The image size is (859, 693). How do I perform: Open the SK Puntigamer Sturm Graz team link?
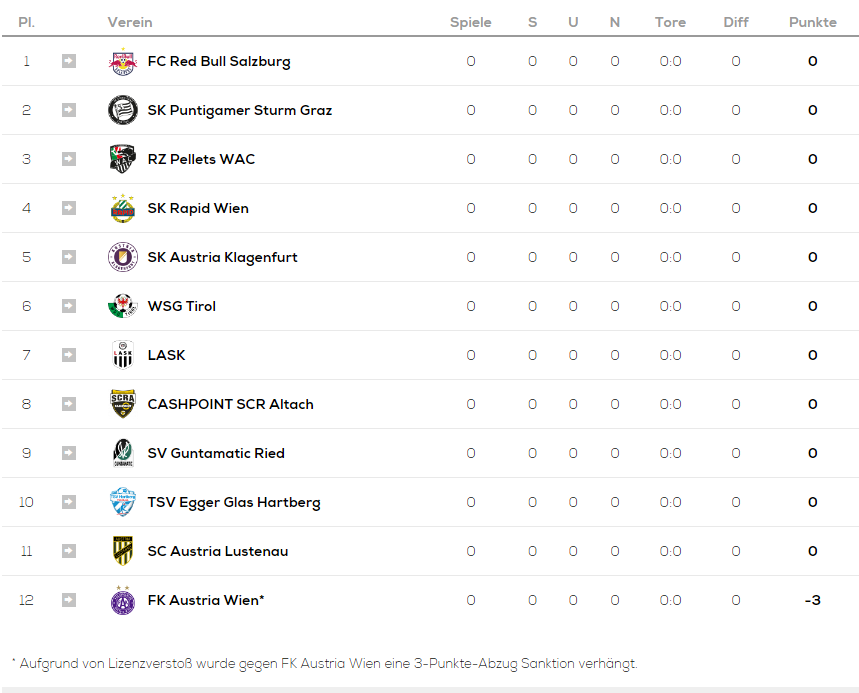coord(239,110)
